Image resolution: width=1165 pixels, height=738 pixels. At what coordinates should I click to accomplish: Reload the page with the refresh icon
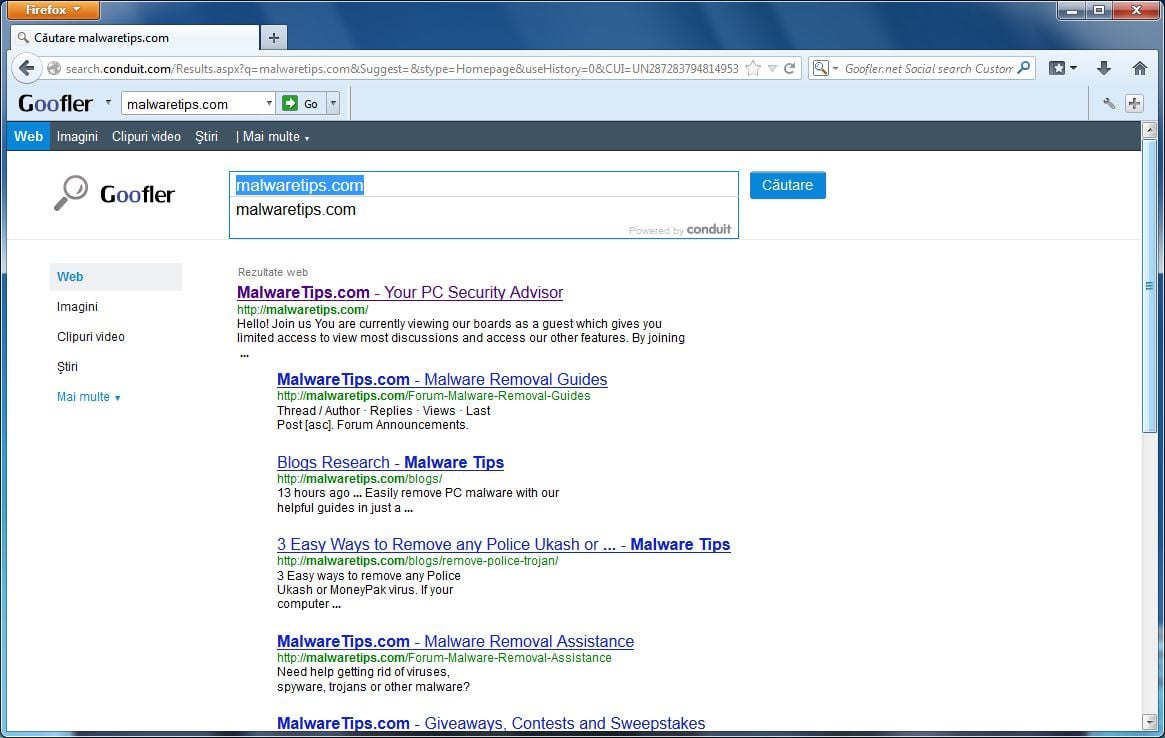(790, 68)
